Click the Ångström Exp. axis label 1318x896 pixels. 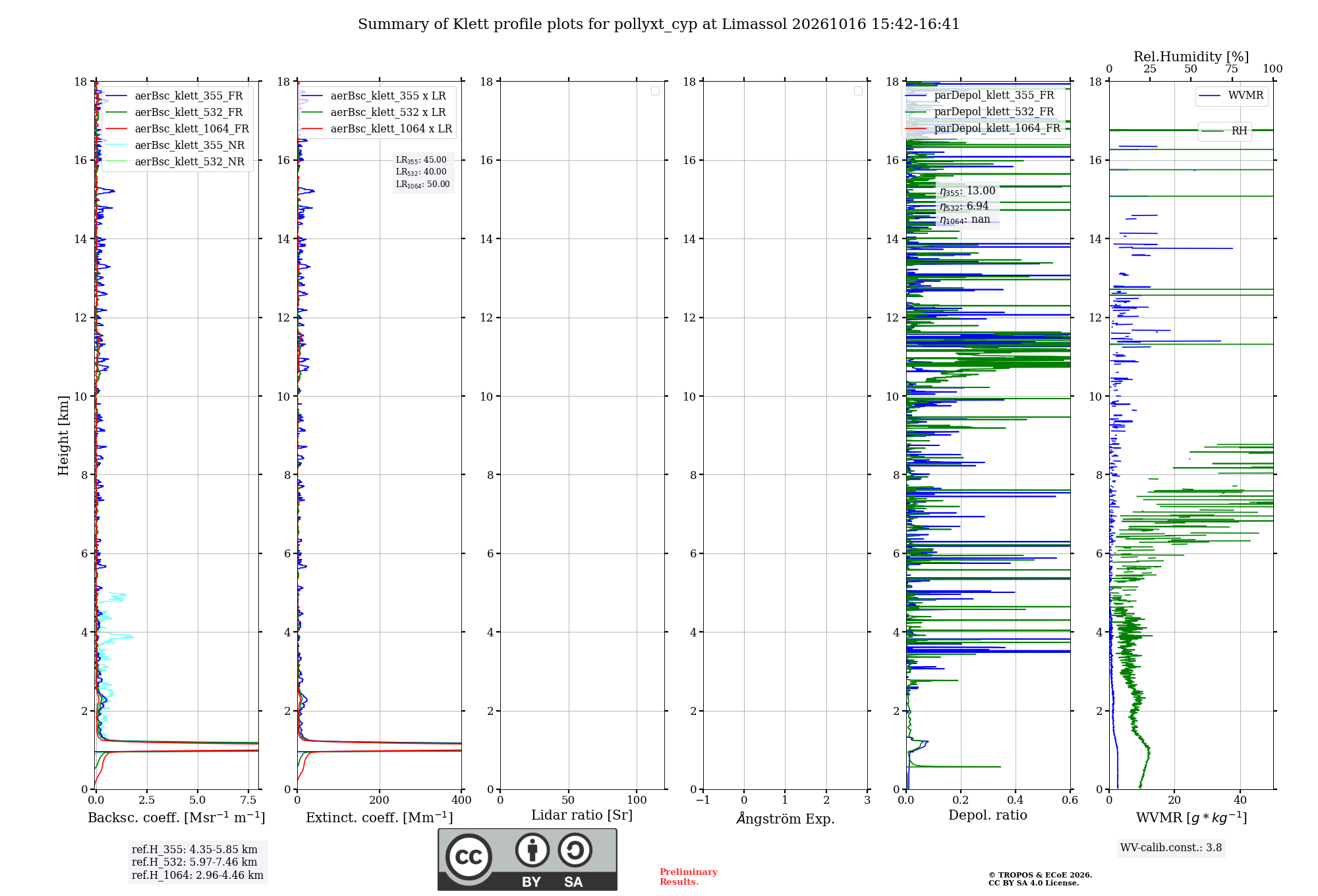tap(786, 818)
